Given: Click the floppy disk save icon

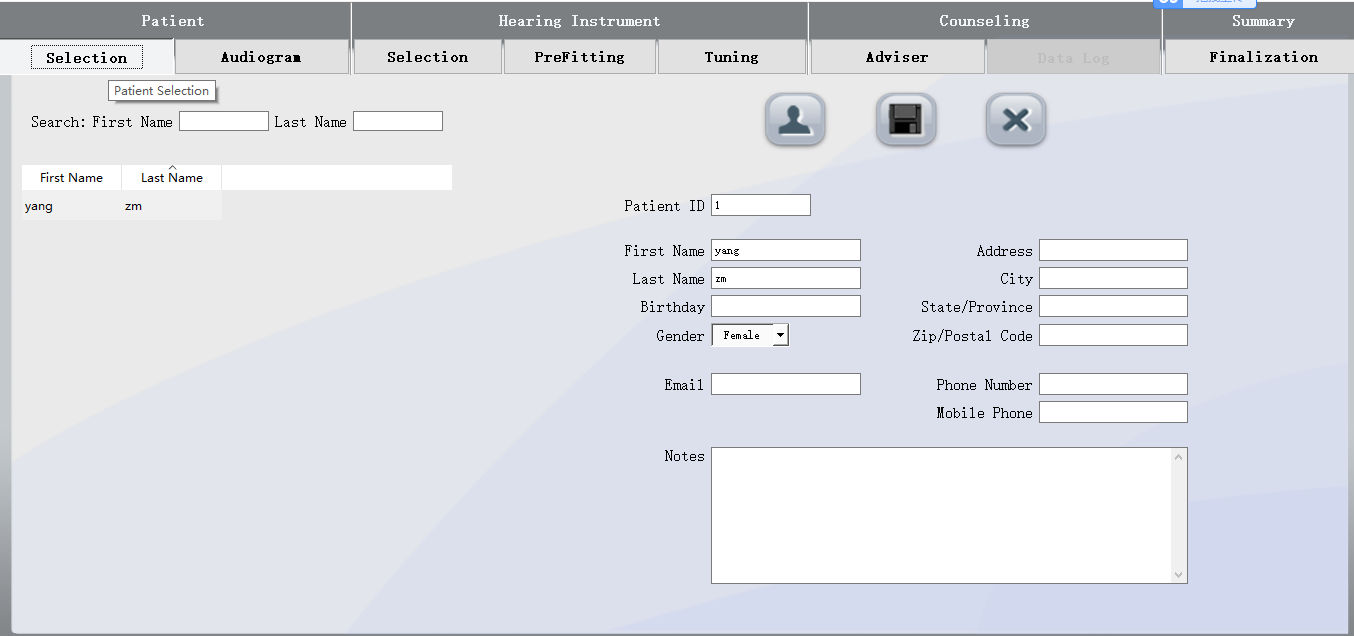Looking at the screenshot, I should coord(905,120).
